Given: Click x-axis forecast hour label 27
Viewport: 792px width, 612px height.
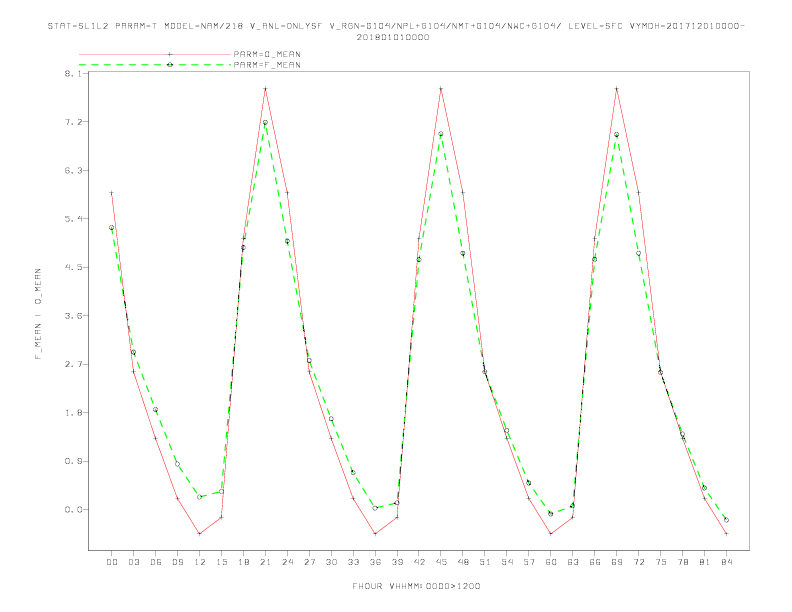Looking at the screenshot, I should (x=309, y=562).
